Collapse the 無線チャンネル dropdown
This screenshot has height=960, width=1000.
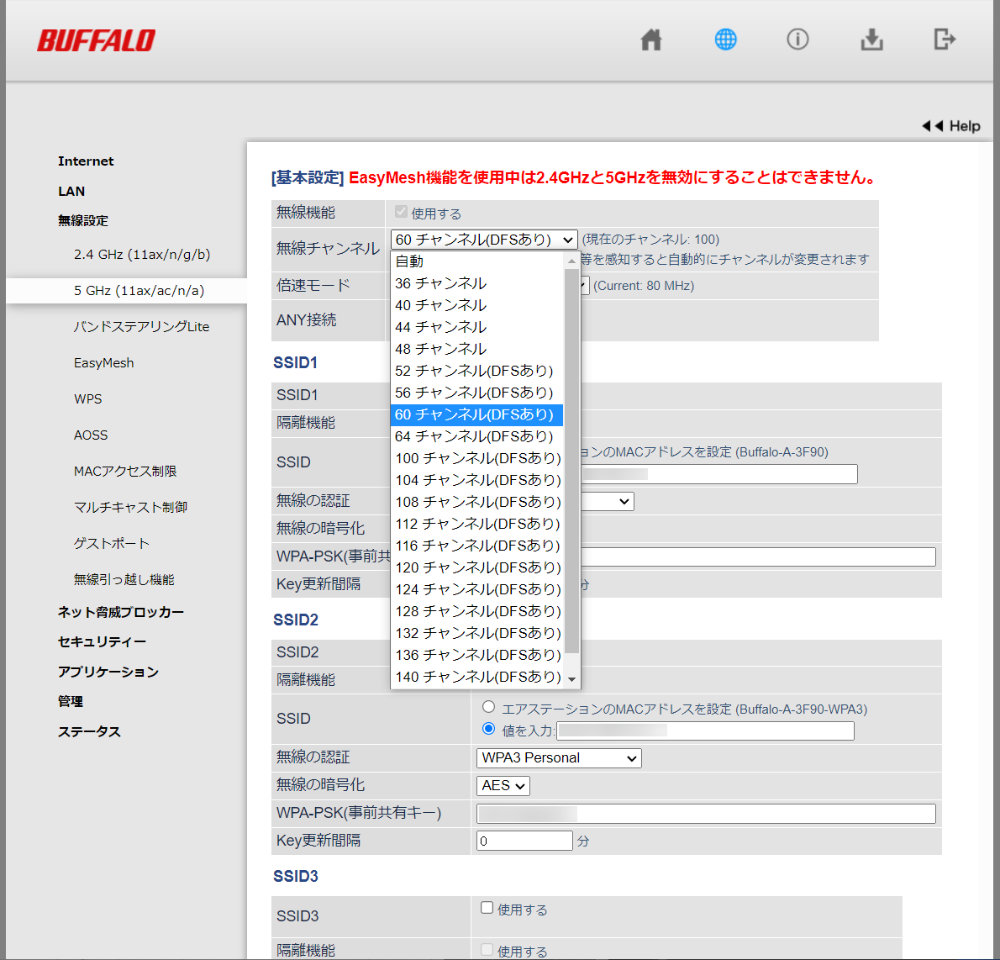[x=484, y=240]
